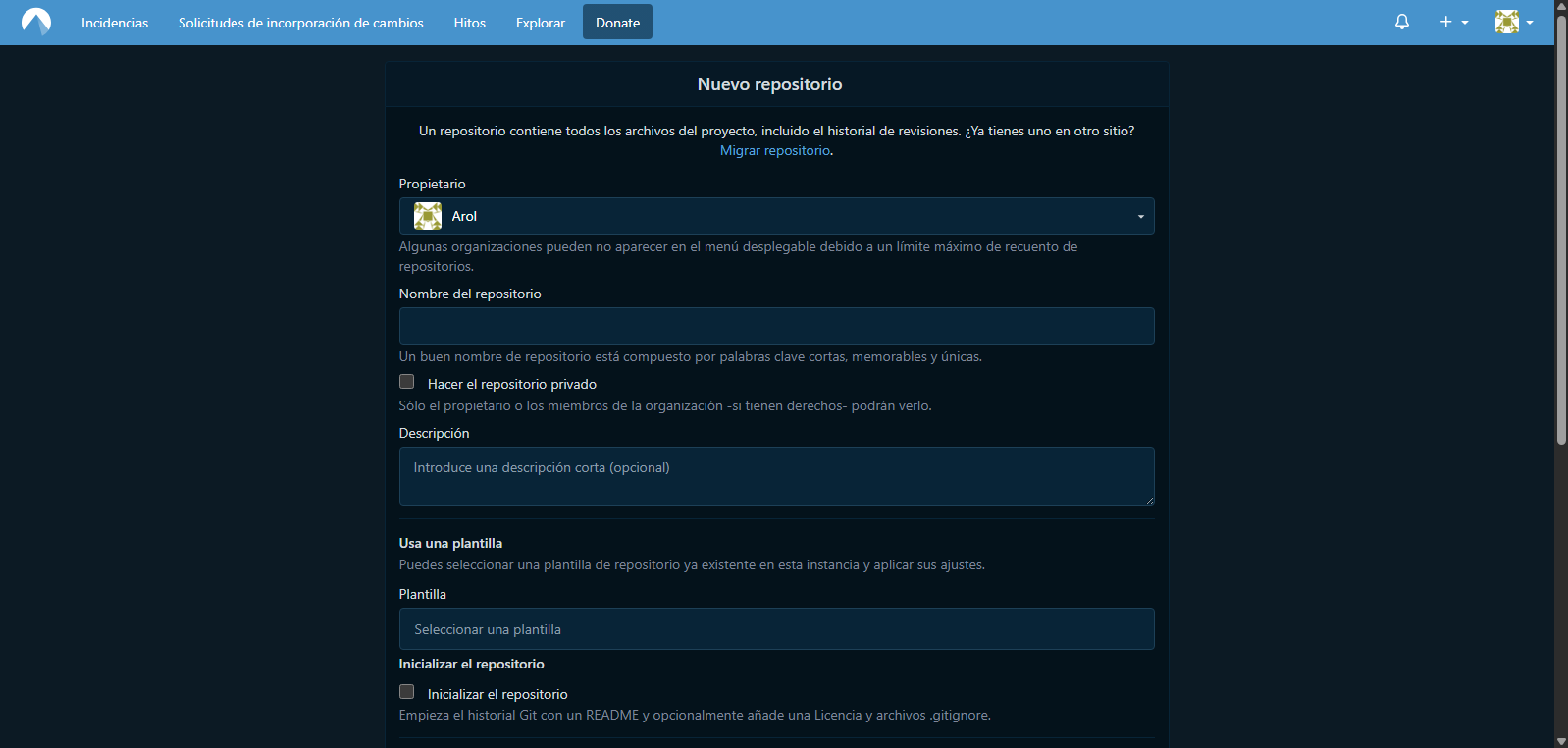Click the Donate button
The width and height of the screenshot is (1568, 748).
point(617,23)
